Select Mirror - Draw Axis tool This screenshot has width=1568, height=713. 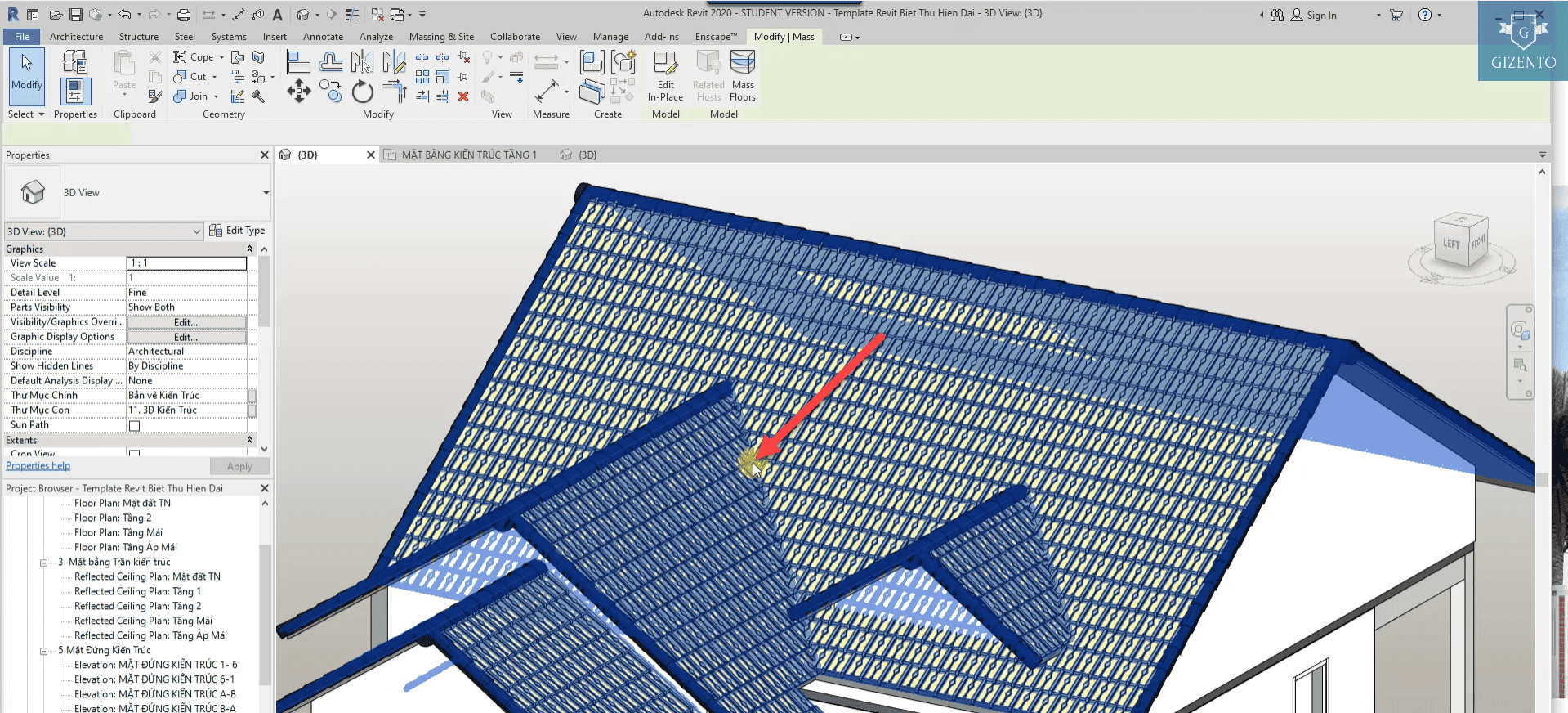click(394, 61)
